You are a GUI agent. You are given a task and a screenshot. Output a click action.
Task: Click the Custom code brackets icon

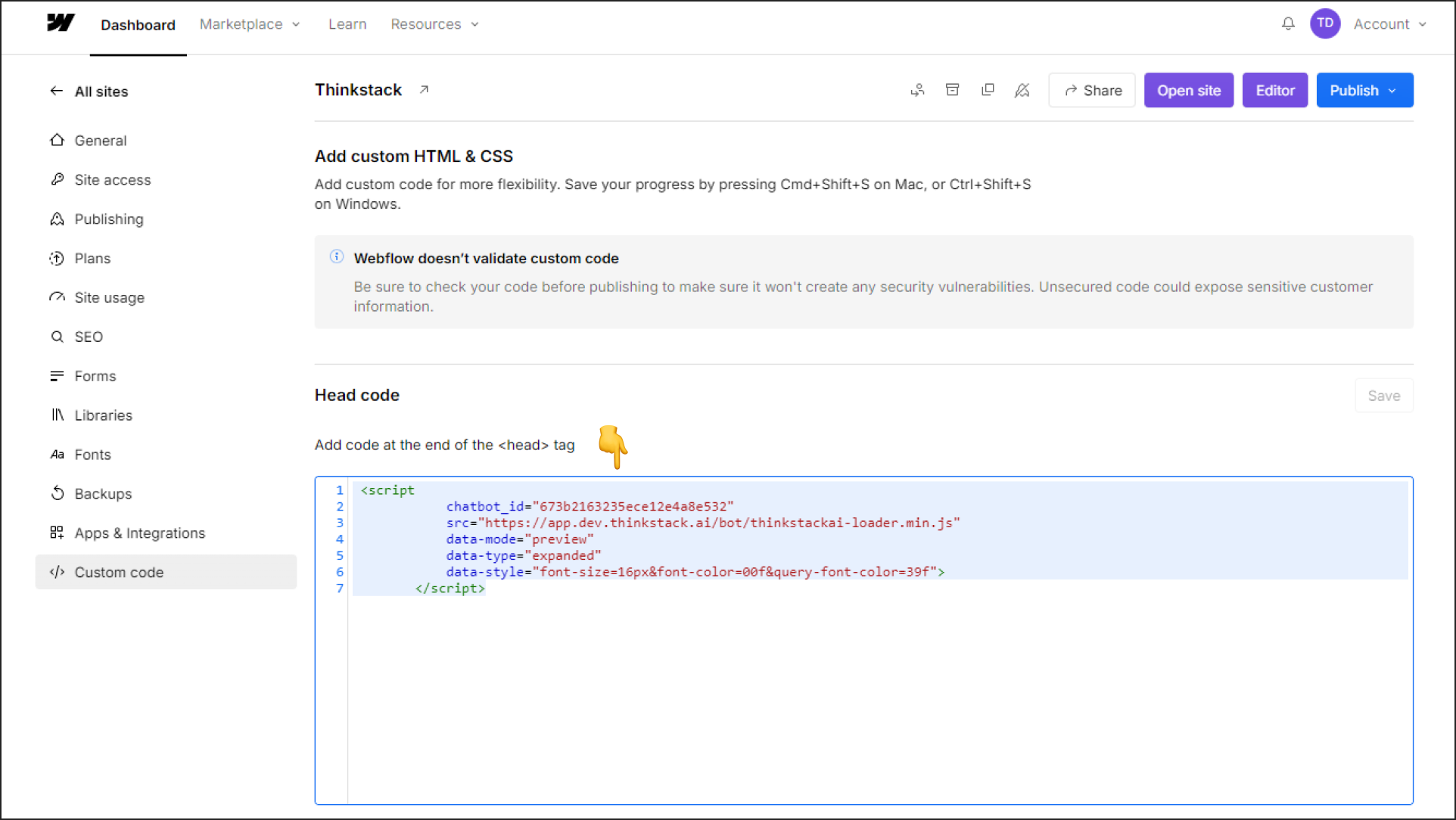tap(57, 572)
